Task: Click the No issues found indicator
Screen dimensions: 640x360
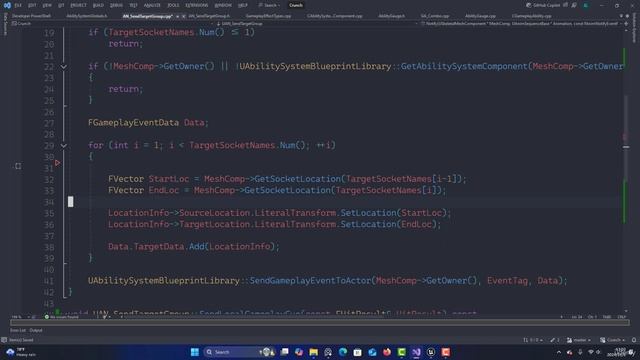Action: [61, 317]
